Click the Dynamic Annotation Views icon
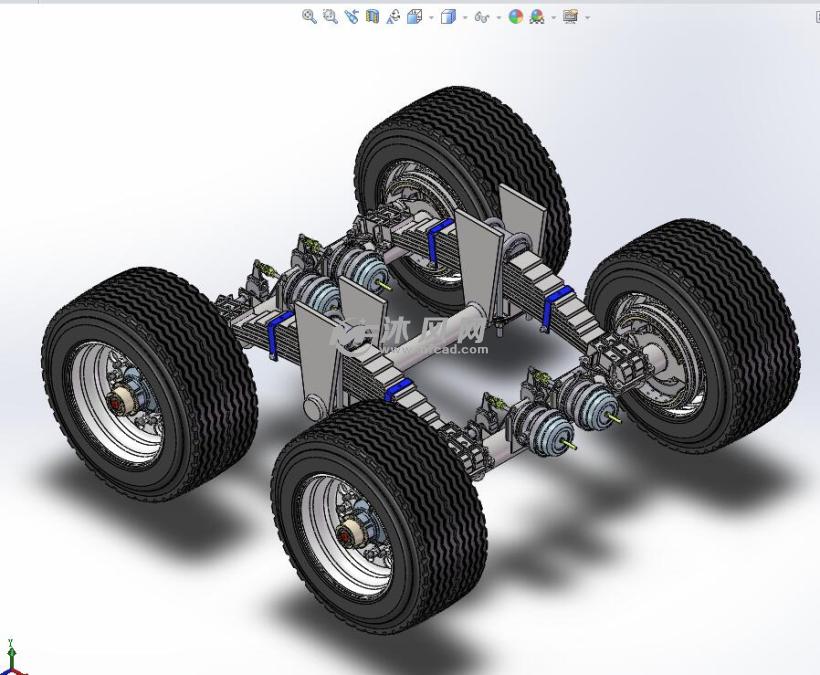Viewport: 820px width, 675px height. click(392, 16)
